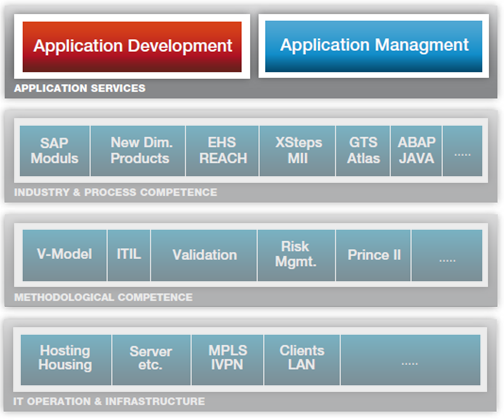
Task: Select the Risk Mgmt. tile
Action: pyautogui.click(x=296, y=255)
